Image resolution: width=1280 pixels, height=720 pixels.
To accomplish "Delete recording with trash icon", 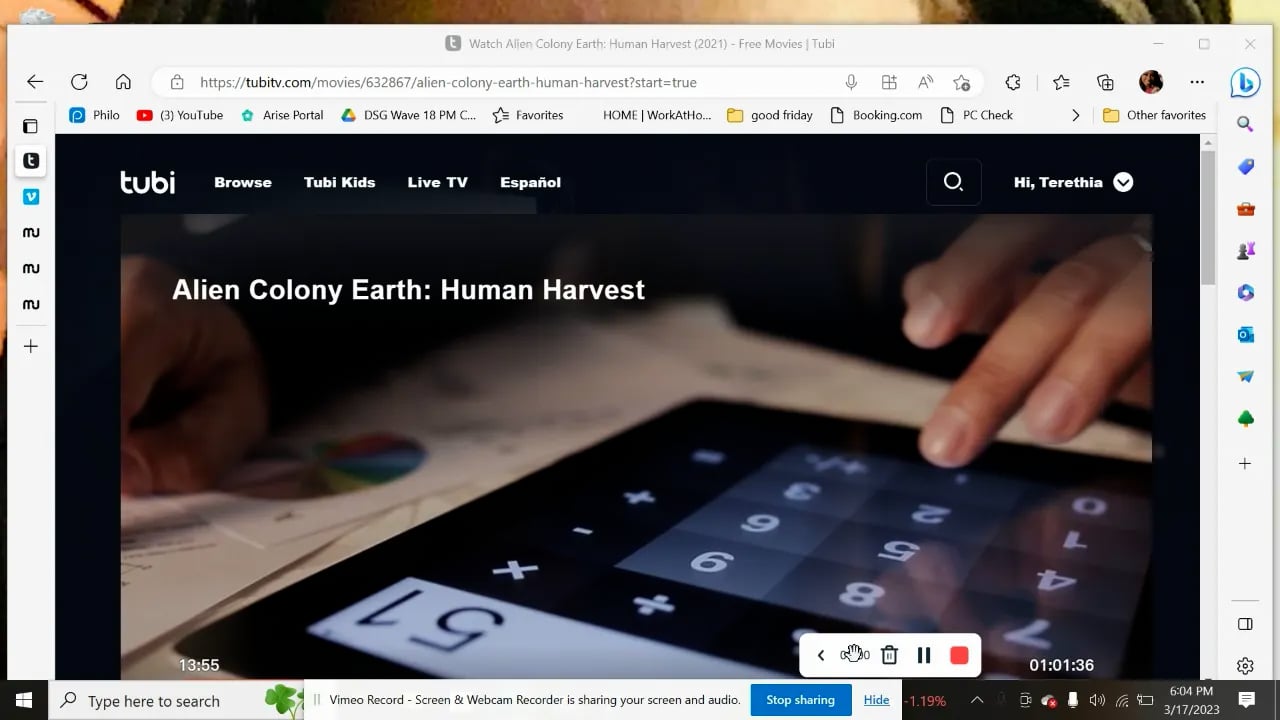I will click(x=889, y=655).
